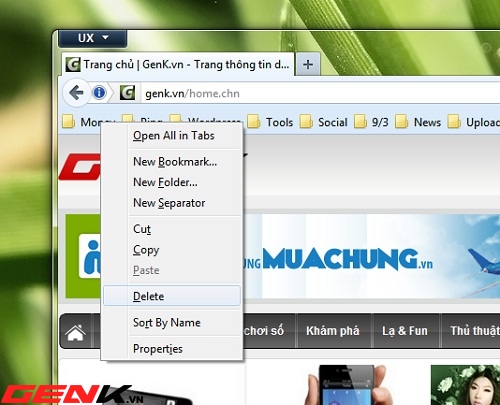
Task: Select Sort By Name menu entry
Action: pos(172,322)
